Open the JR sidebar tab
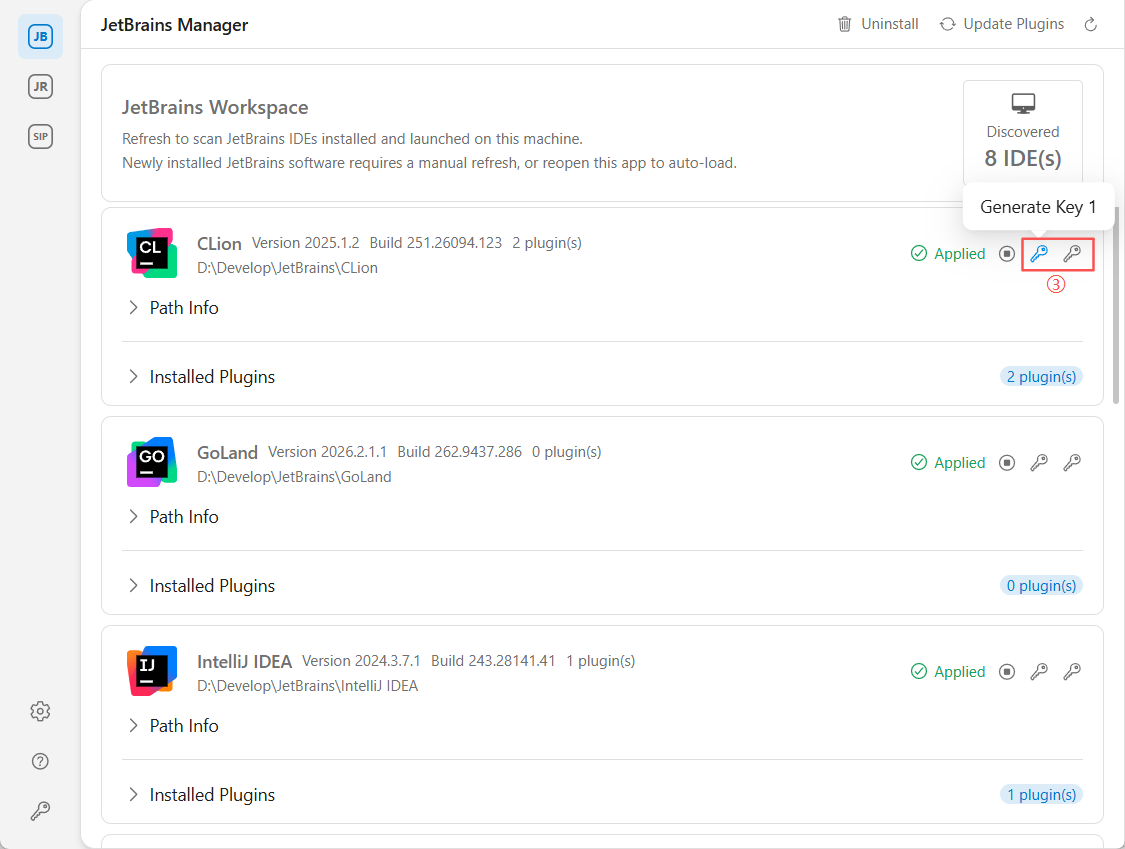1125x849 pixels. tap(40, 87)
